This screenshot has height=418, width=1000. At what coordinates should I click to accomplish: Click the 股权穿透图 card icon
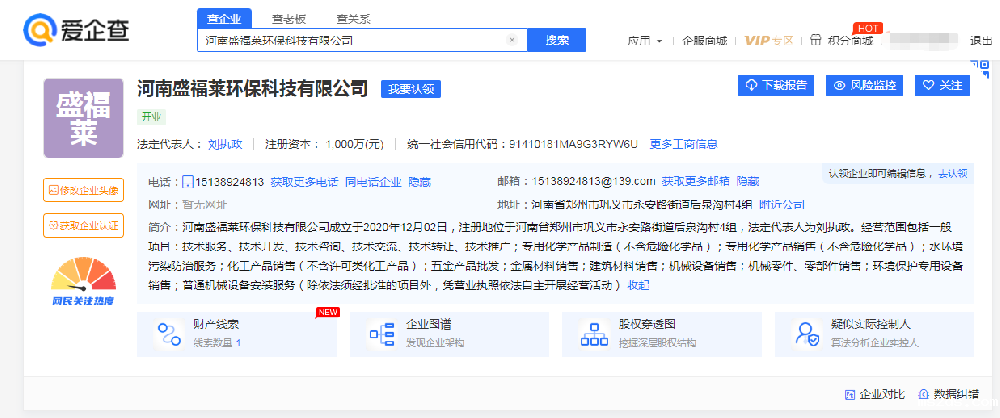595,334
